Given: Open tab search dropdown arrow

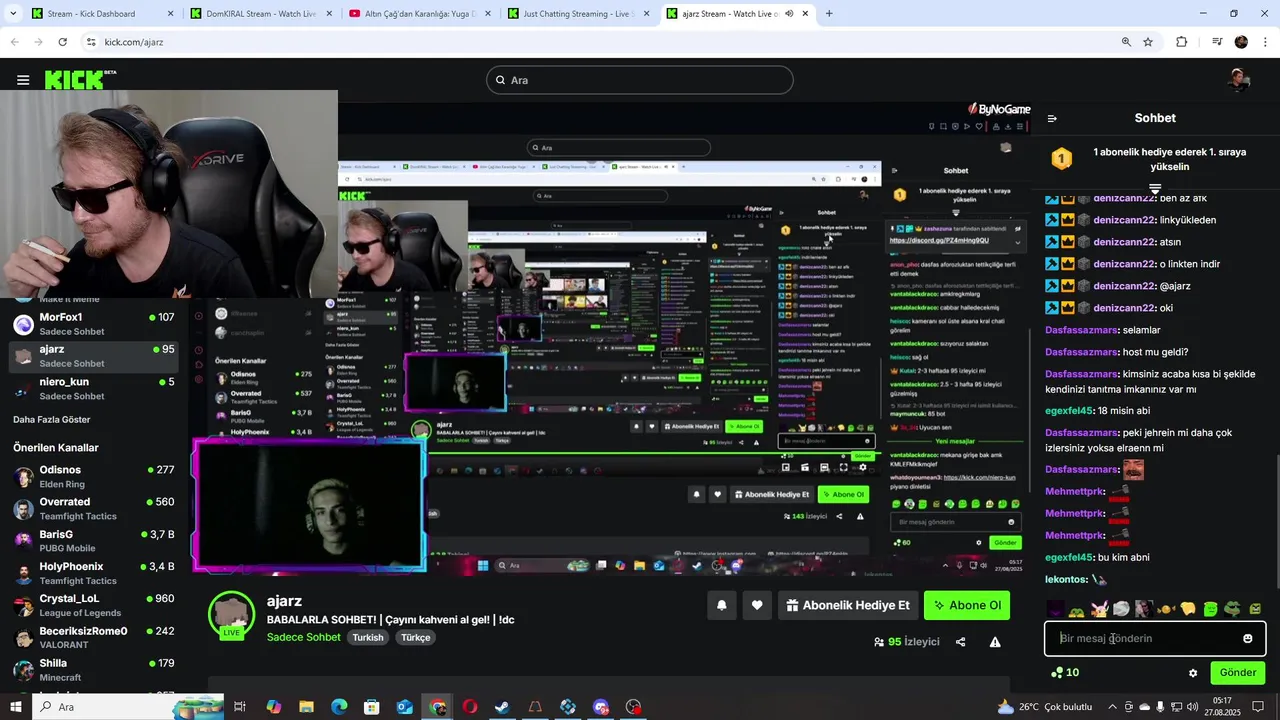Looking at the screenshot, I should pyautogui.click(x=13, y=14).
